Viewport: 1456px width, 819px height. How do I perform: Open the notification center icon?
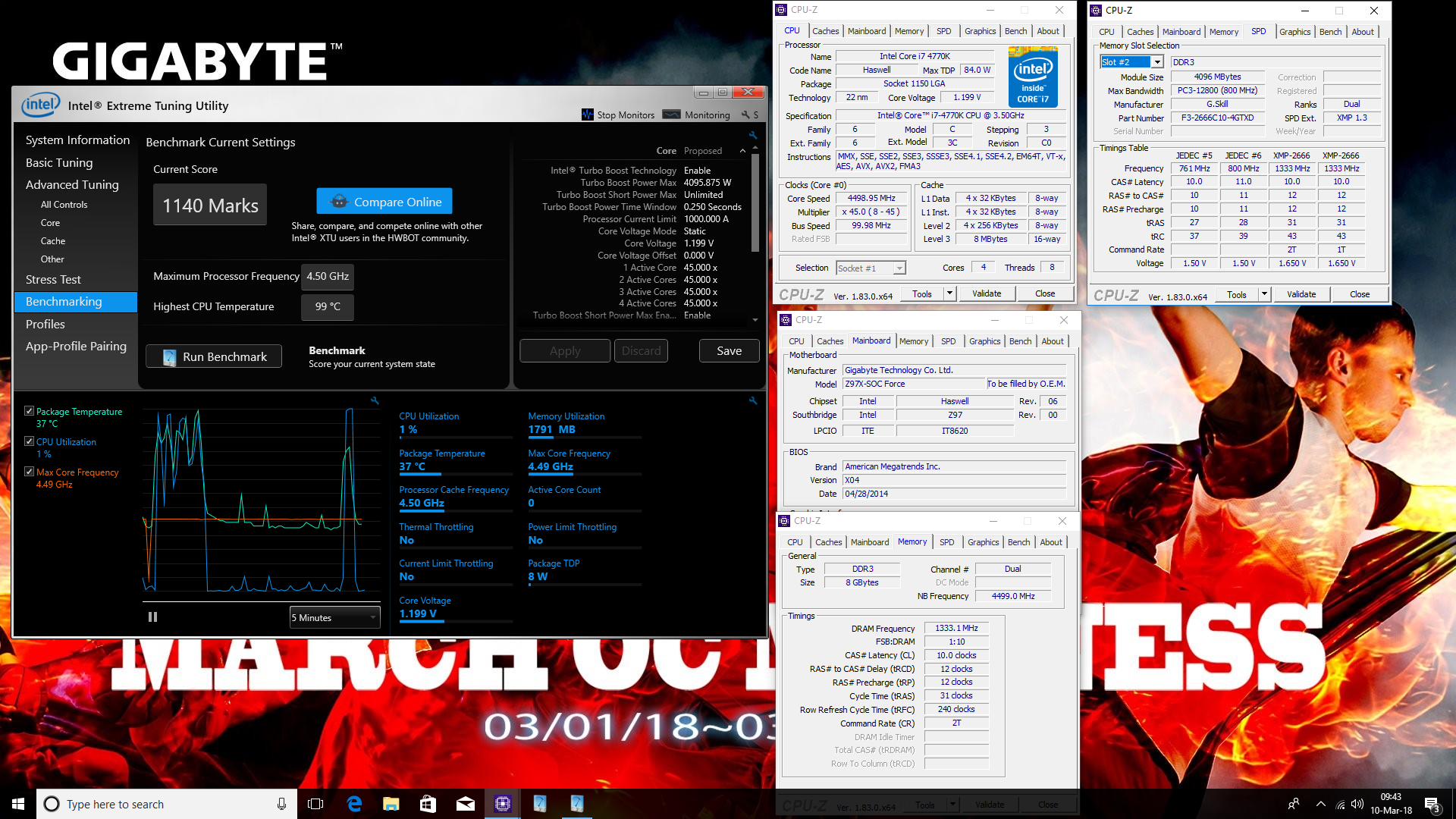click(x=1432, y=804)
